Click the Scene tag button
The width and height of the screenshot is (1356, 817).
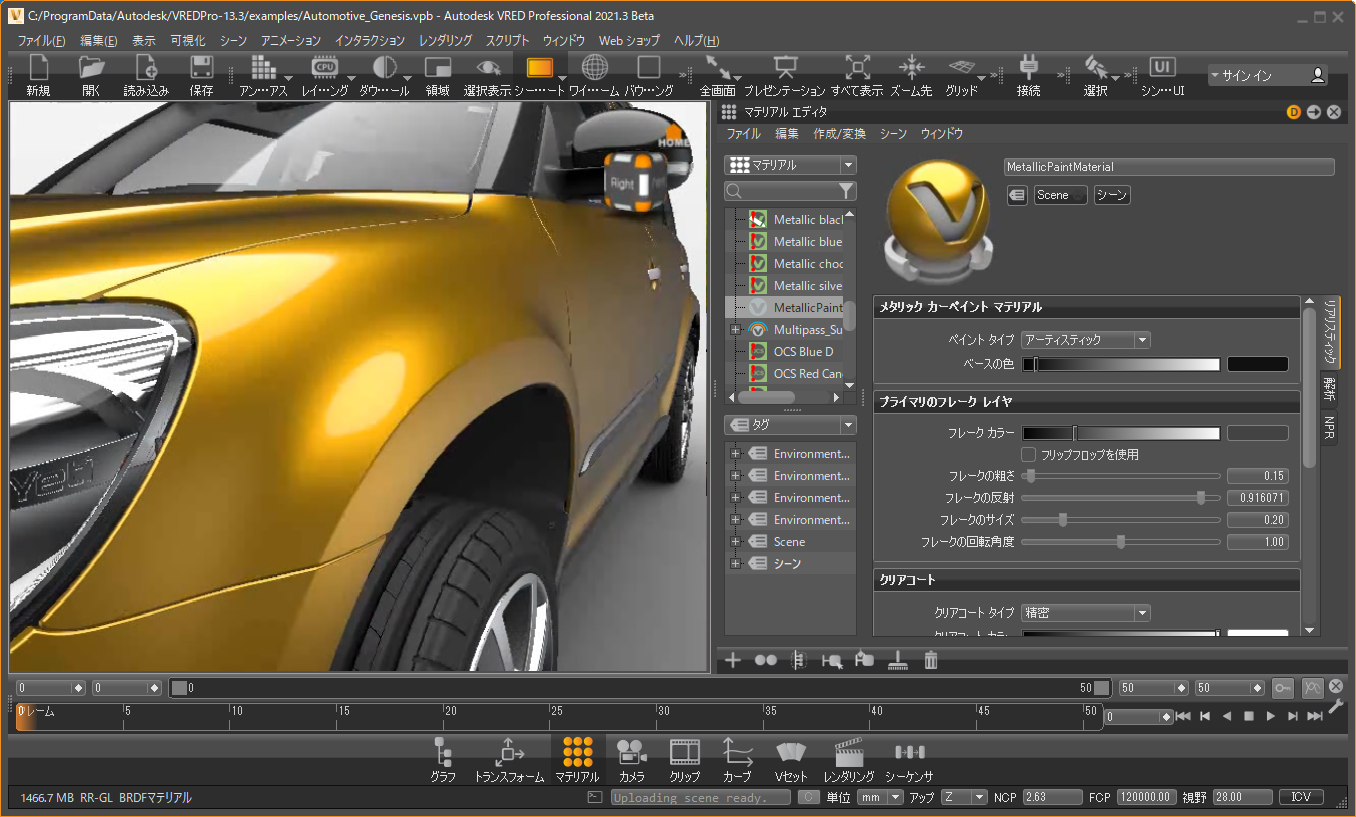(x=1060, y=195)
